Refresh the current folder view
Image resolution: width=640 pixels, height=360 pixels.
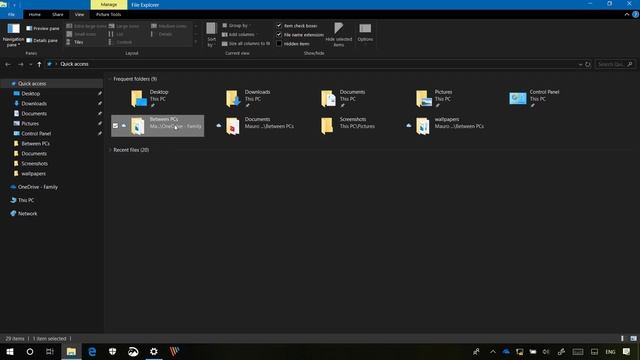coord(588,64)
